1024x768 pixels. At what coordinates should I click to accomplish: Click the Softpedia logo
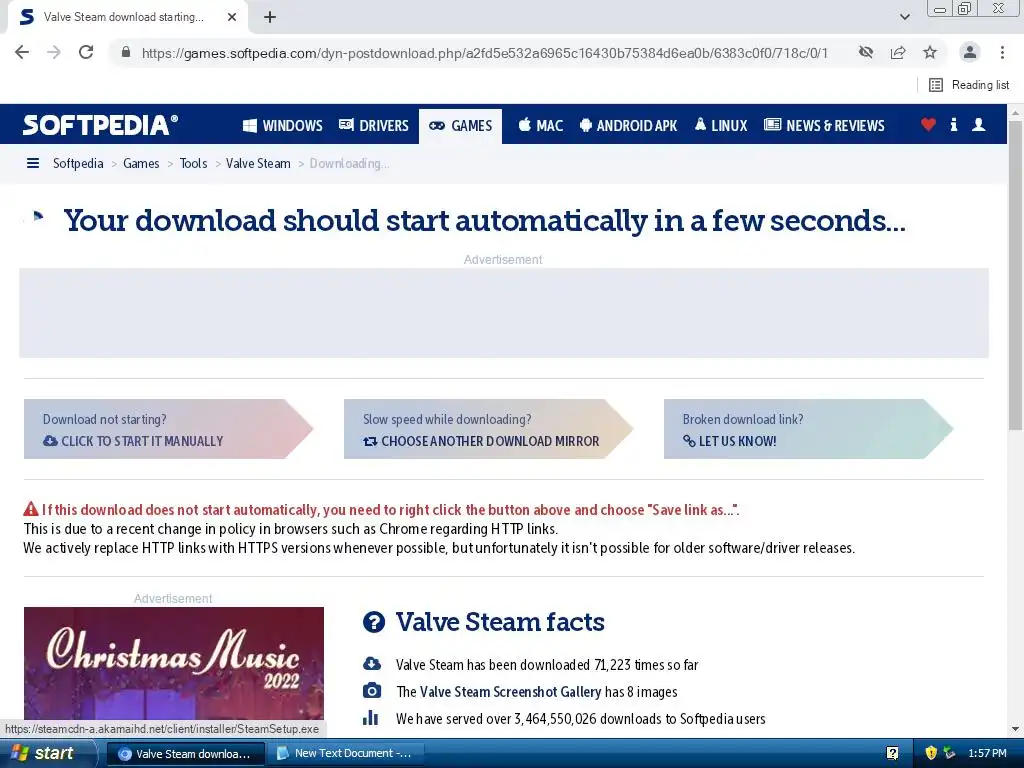click(x=100, y=125)
